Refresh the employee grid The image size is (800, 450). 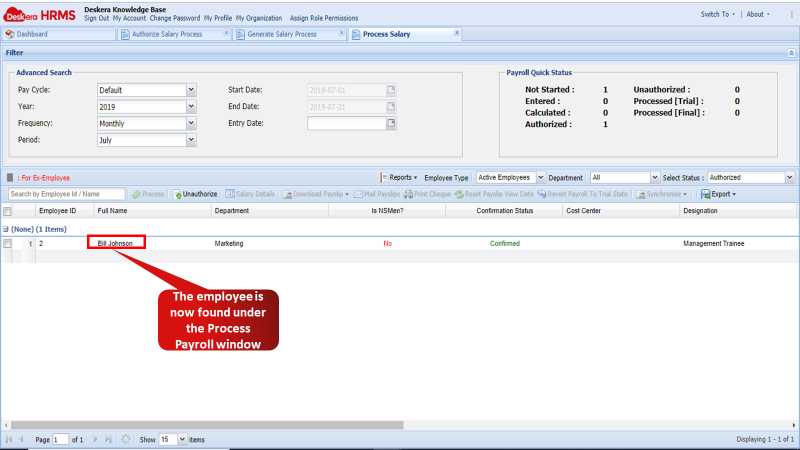[x=126, y=439]
